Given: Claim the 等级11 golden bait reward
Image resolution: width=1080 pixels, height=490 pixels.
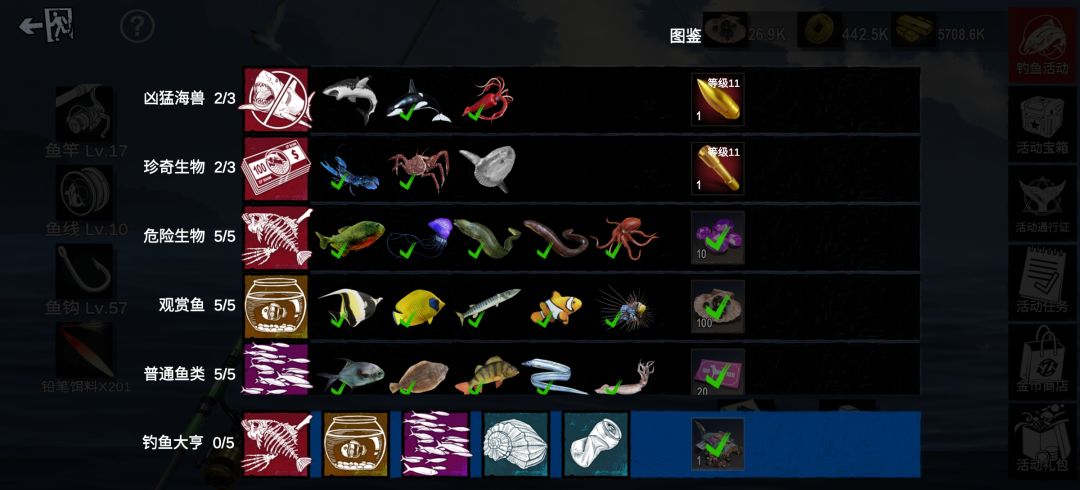Looking at the screenshot, I should (x=718, y=99).
